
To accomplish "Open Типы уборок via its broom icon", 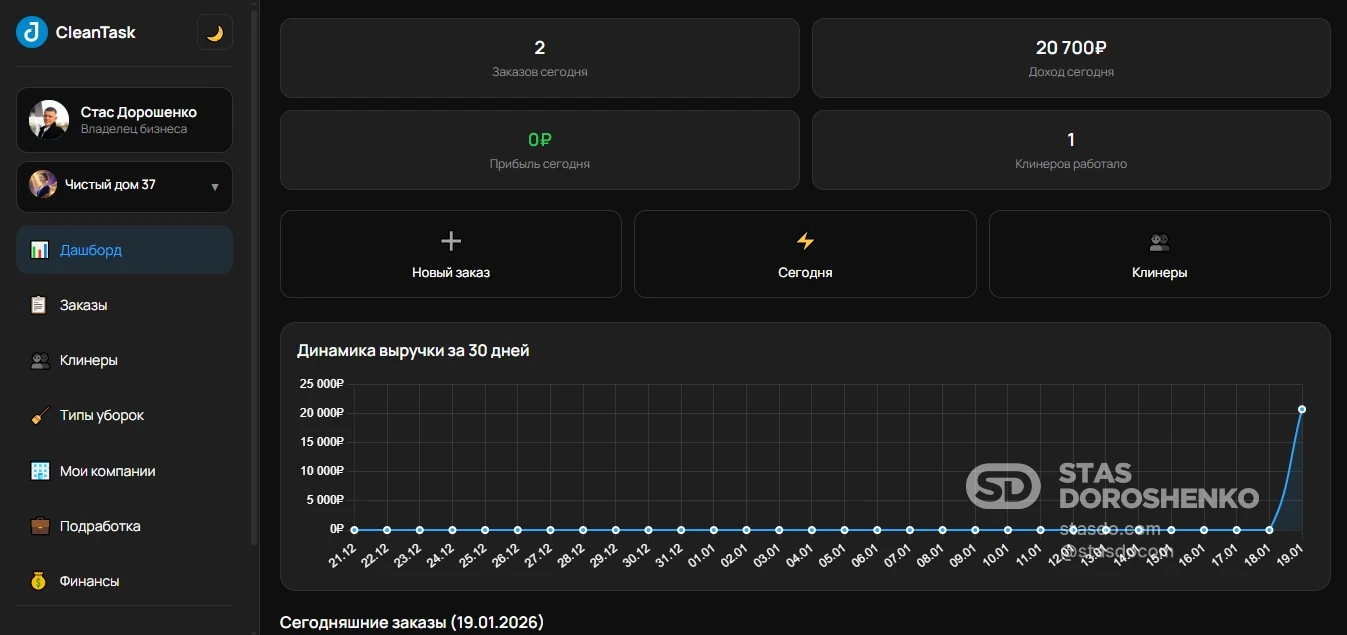I will (38, 415).
